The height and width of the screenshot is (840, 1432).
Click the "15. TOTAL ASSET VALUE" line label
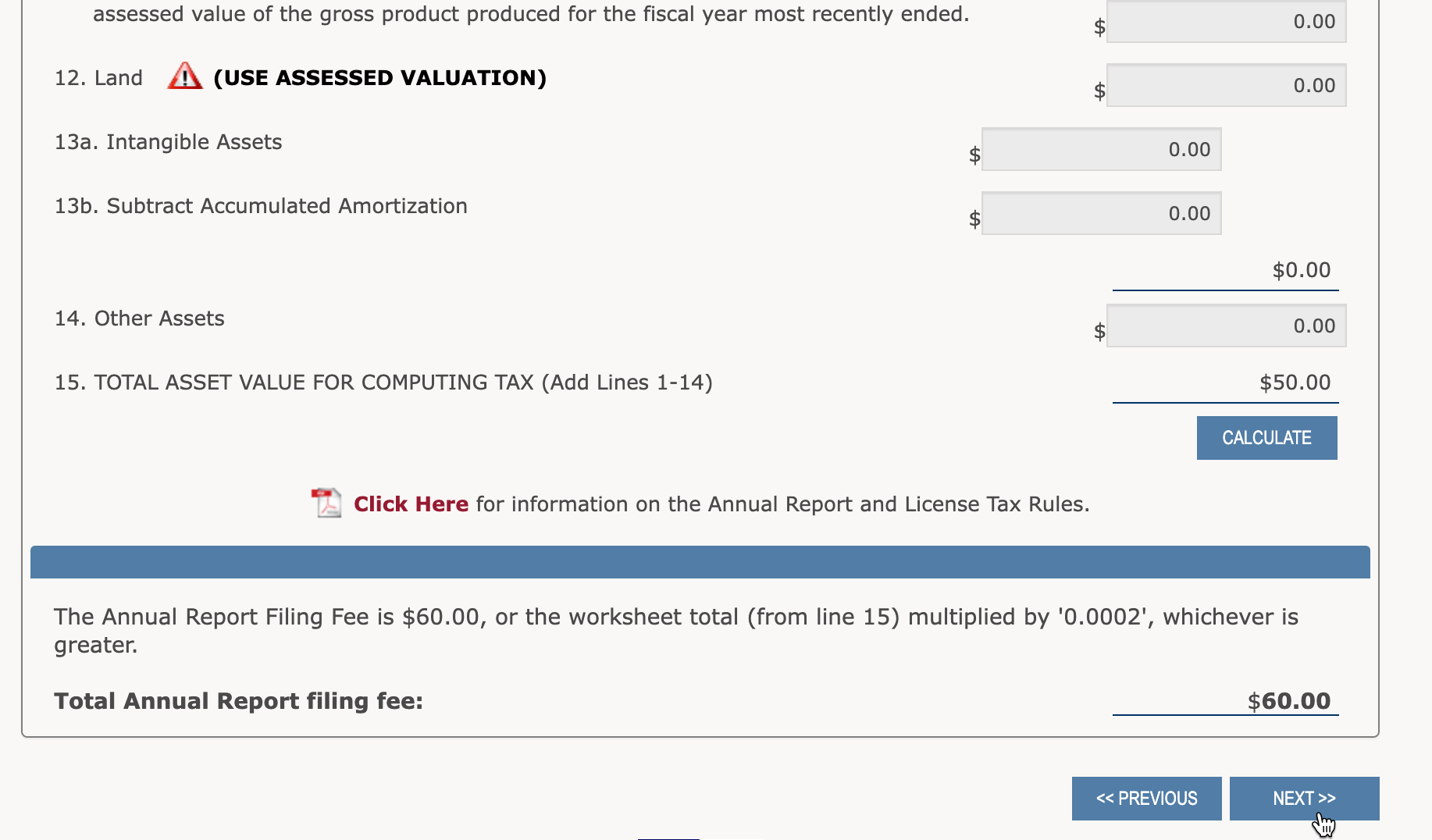(x=383, y=383)
